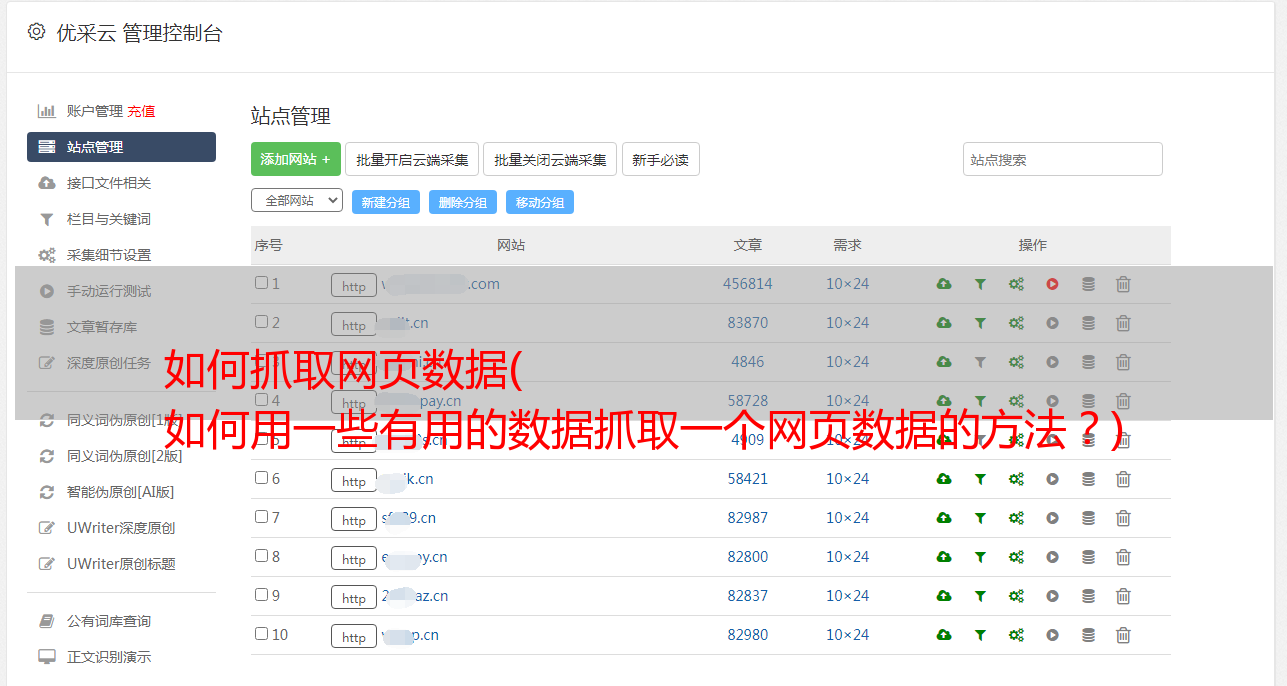
Task: Open the database icon in the 456814 row
Action: point(1088,284)
